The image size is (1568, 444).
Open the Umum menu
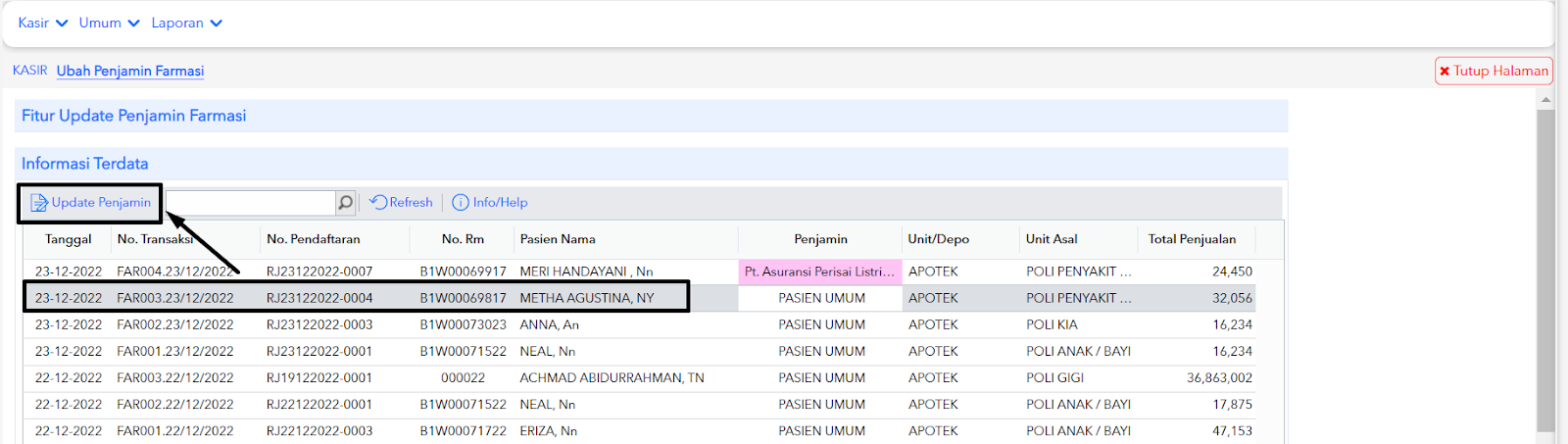pyautogui.click(x=109, y=23)
